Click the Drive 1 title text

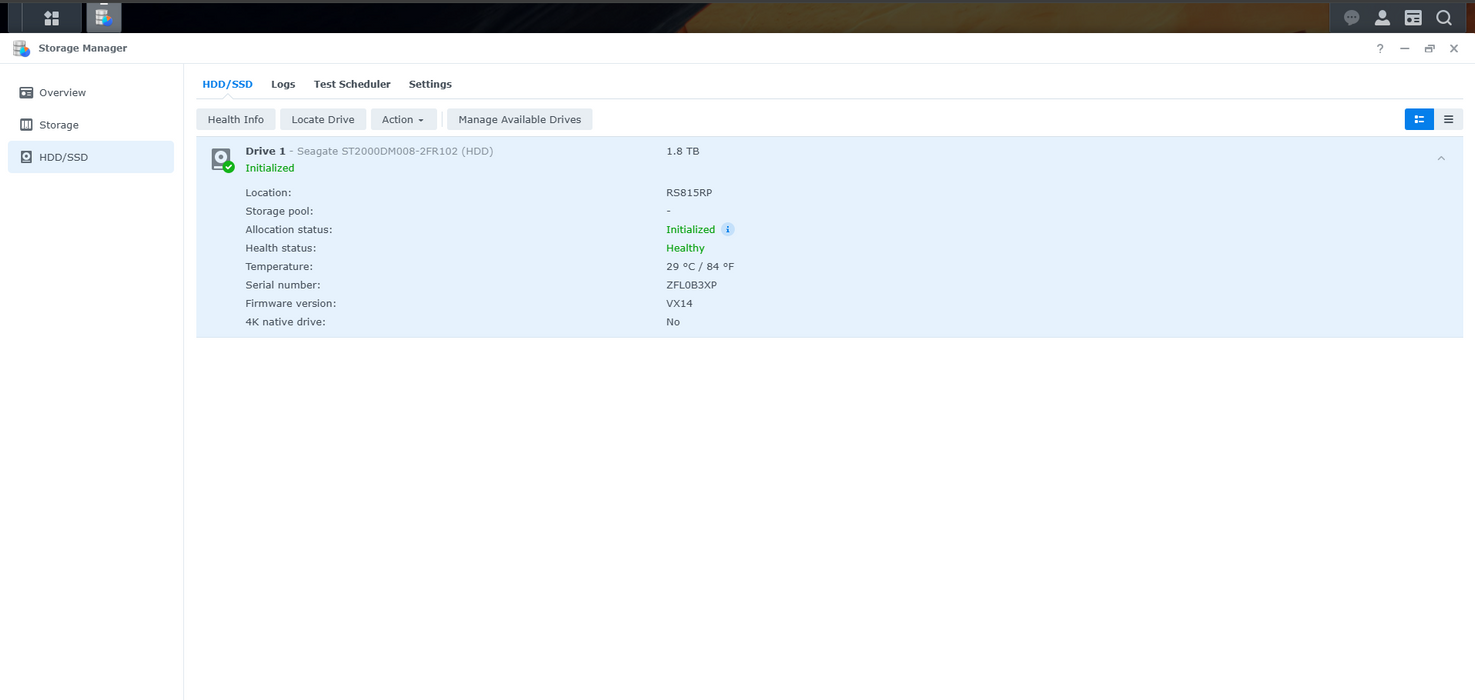tap(265, 151)
